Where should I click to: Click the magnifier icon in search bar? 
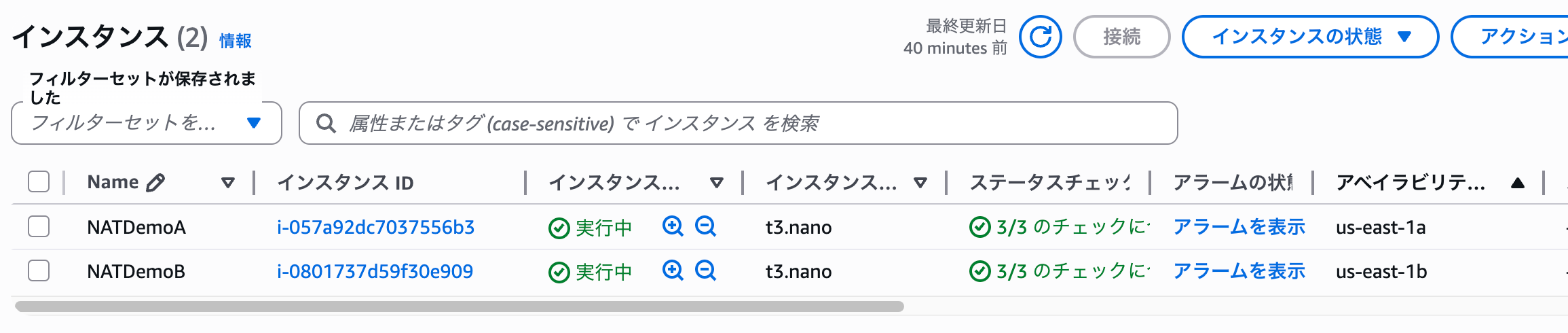(x=326, y=123)
